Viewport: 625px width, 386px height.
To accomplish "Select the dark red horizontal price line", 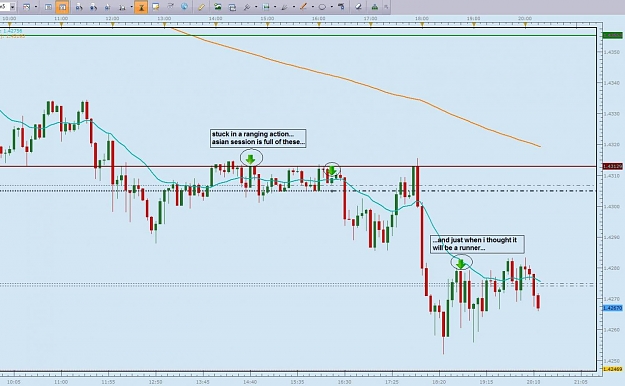I will [299, 166].
